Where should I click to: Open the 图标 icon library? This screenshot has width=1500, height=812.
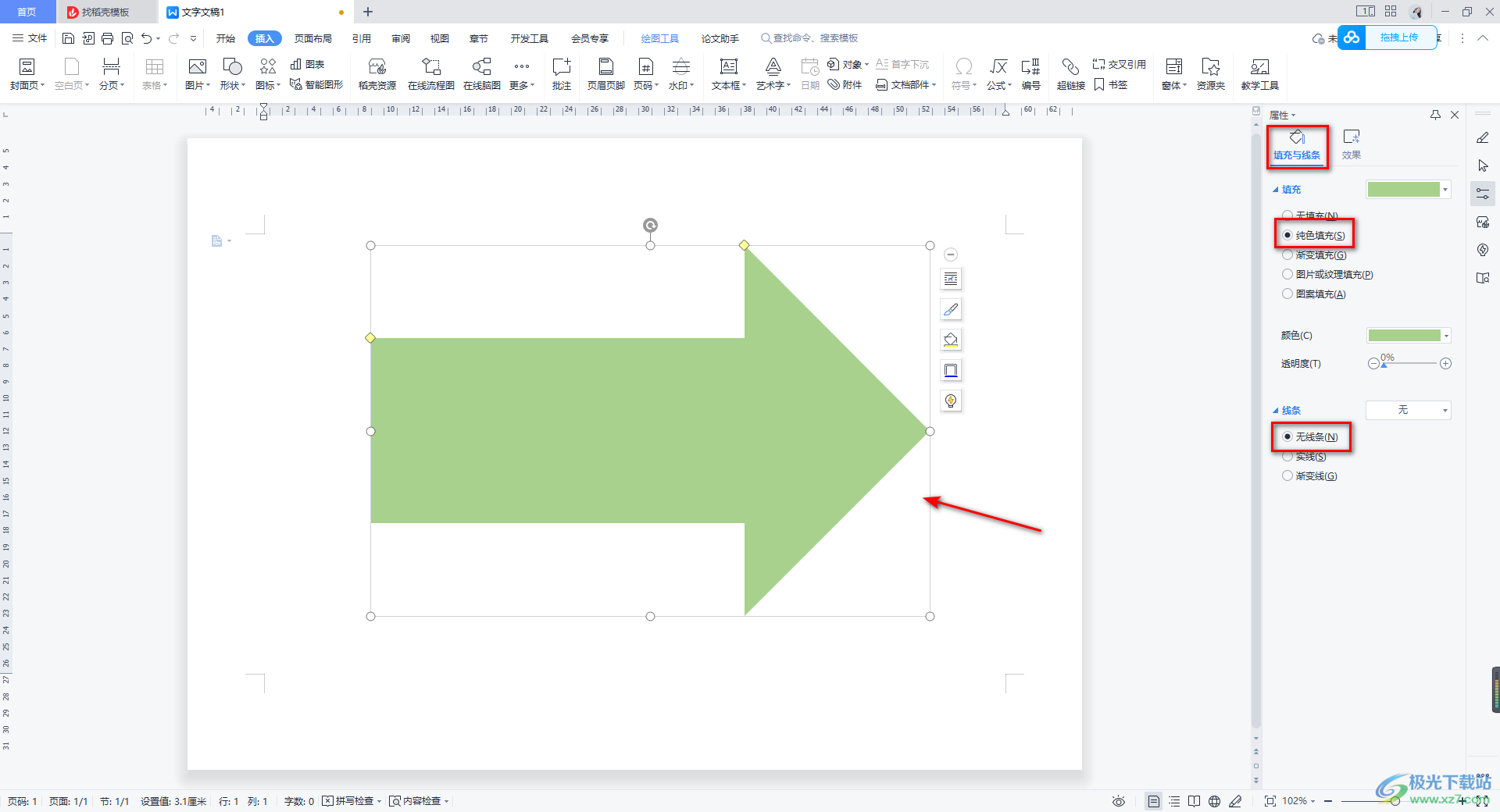pyautogui.click(x=268, y=74)
